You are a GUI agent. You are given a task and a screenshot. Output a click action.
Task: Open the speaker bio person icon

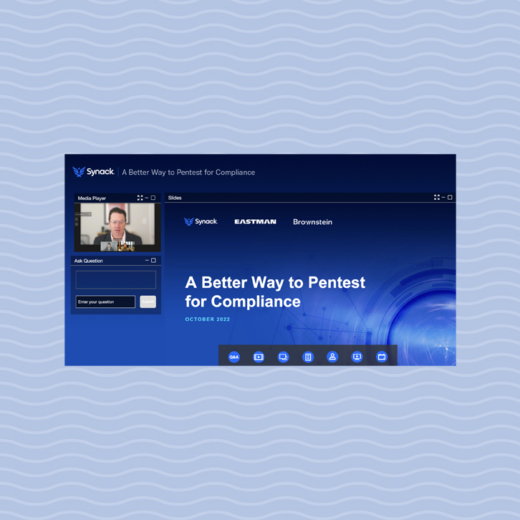(x=332, y=357)
